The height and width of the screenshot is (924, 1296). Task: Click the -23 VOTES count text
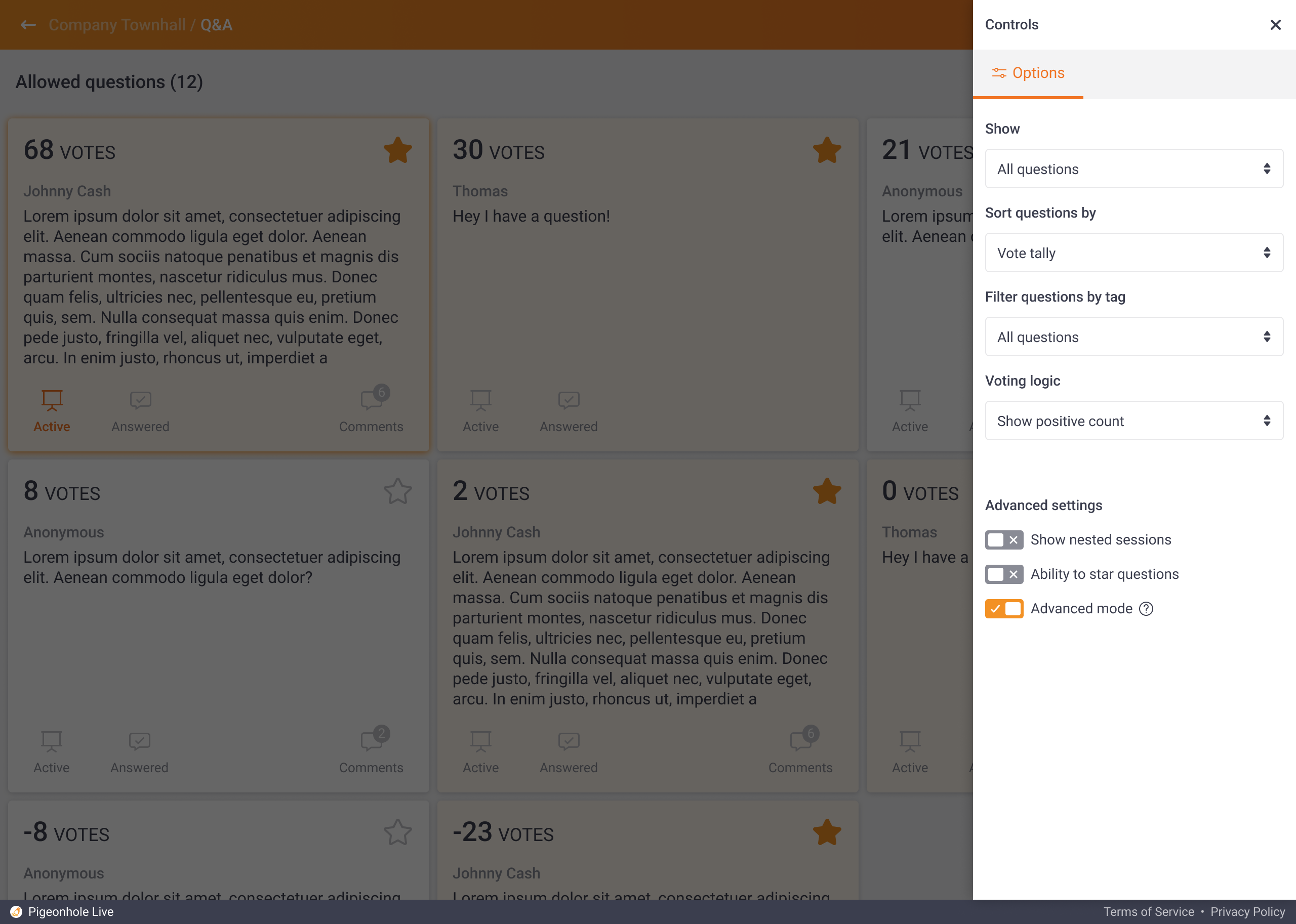click(x=503, y=832)
